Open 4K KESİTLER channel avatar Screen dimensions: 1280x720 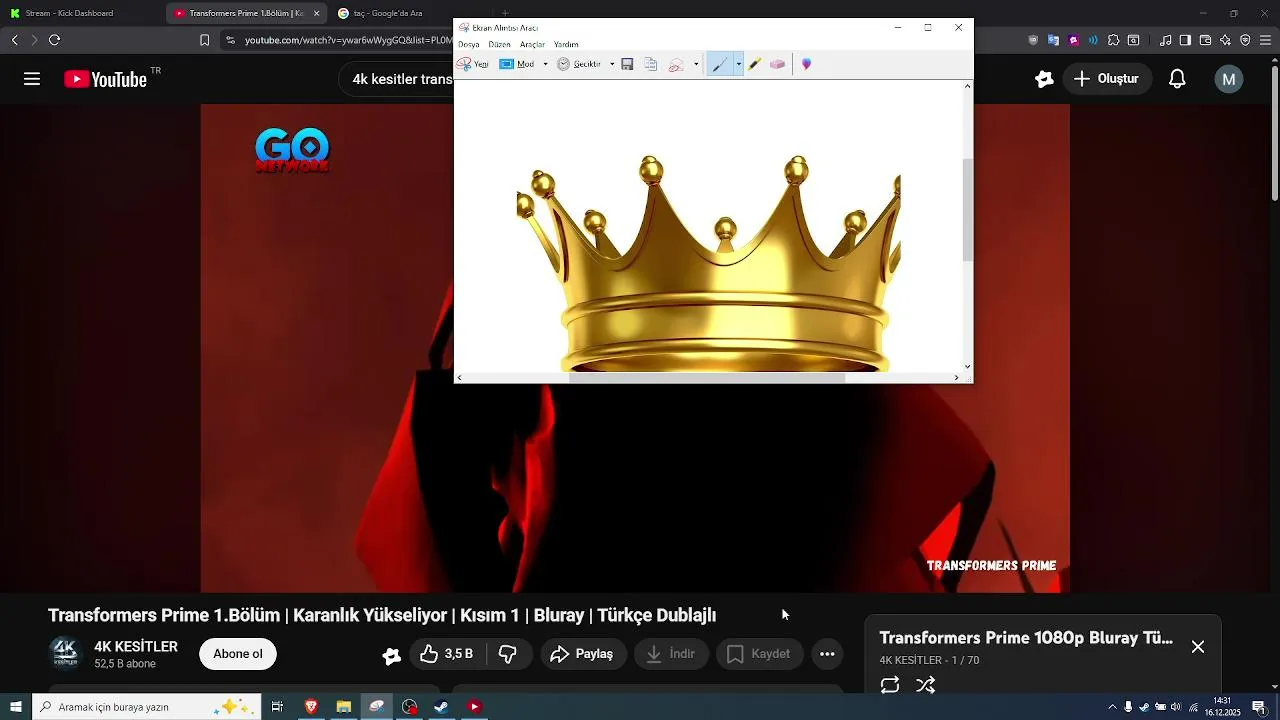tap(65, 653)
